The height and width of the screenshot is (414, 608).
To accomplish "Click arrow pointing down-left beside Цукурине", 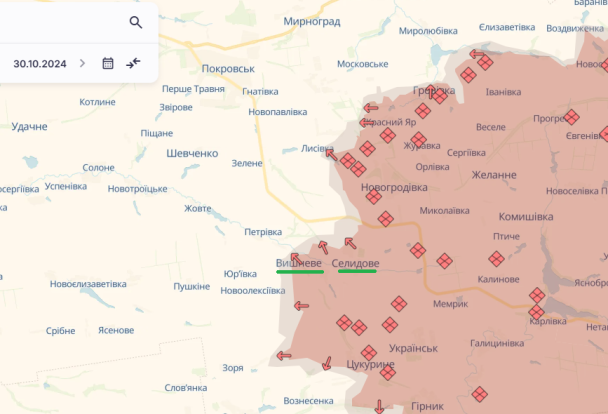I will pos(327,363).
